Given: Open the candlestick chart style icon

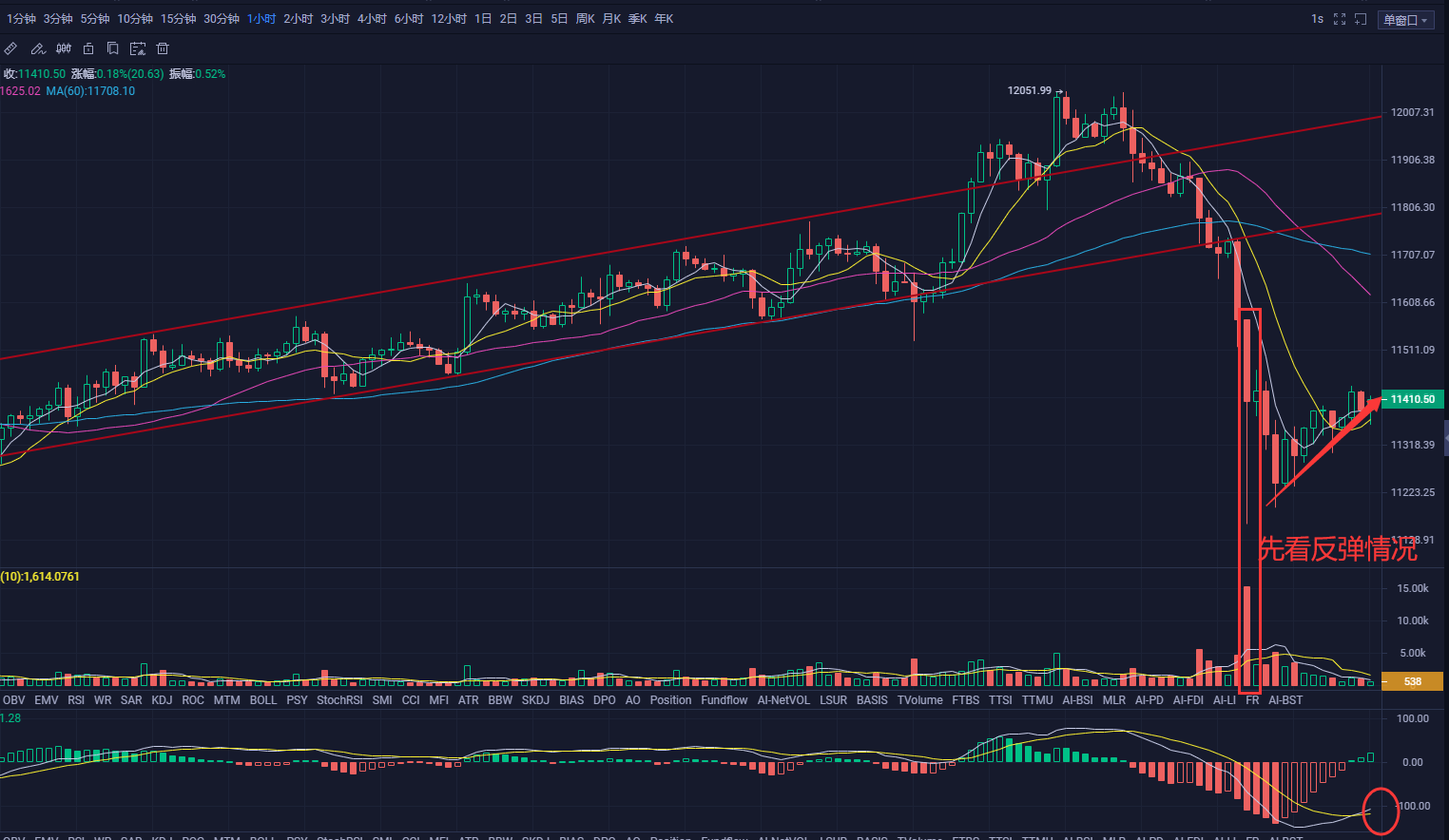Looking at the screenshot, I should point(64,48).
